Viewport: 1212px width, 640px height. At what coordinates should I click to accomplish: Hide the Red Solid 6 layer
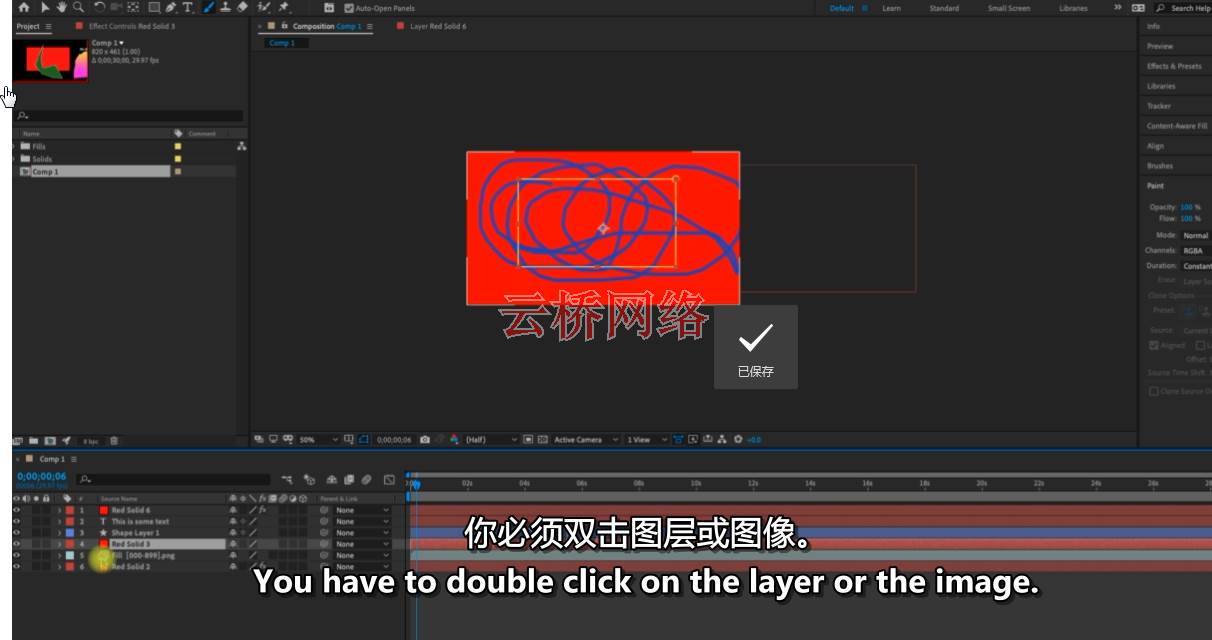coord(16,510)
